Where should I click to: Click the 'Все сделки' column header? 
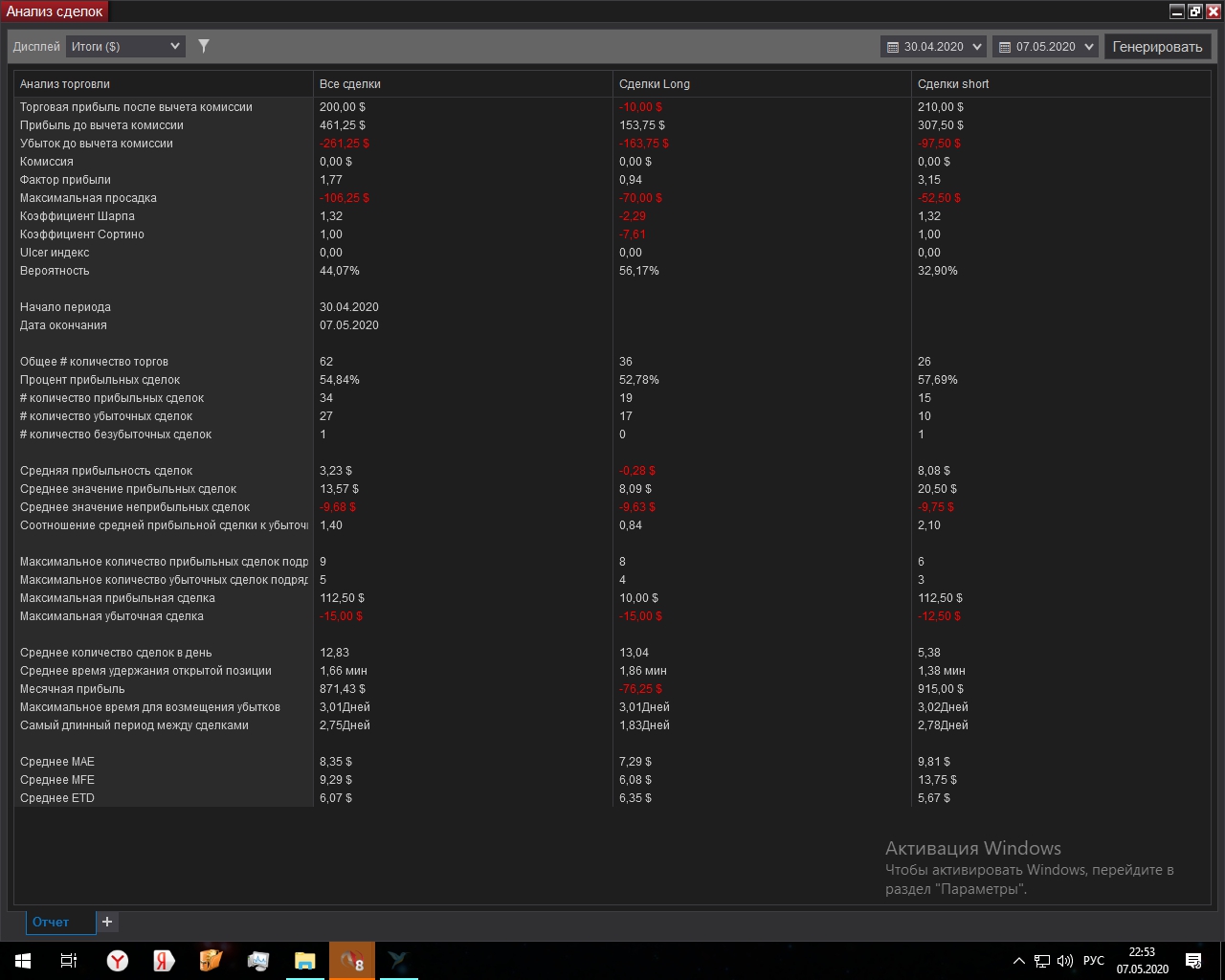(x=350, y=84)
